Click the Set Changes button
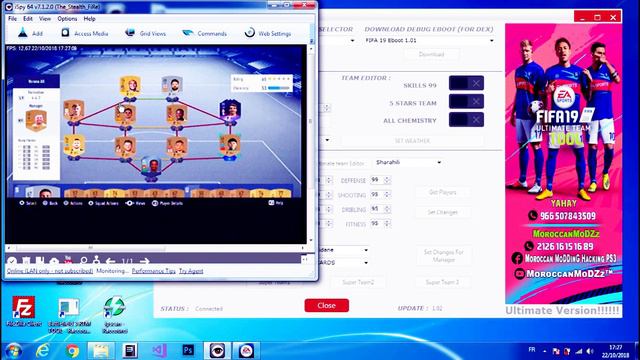Screen dimensions: 640x360 pos(442,212)
